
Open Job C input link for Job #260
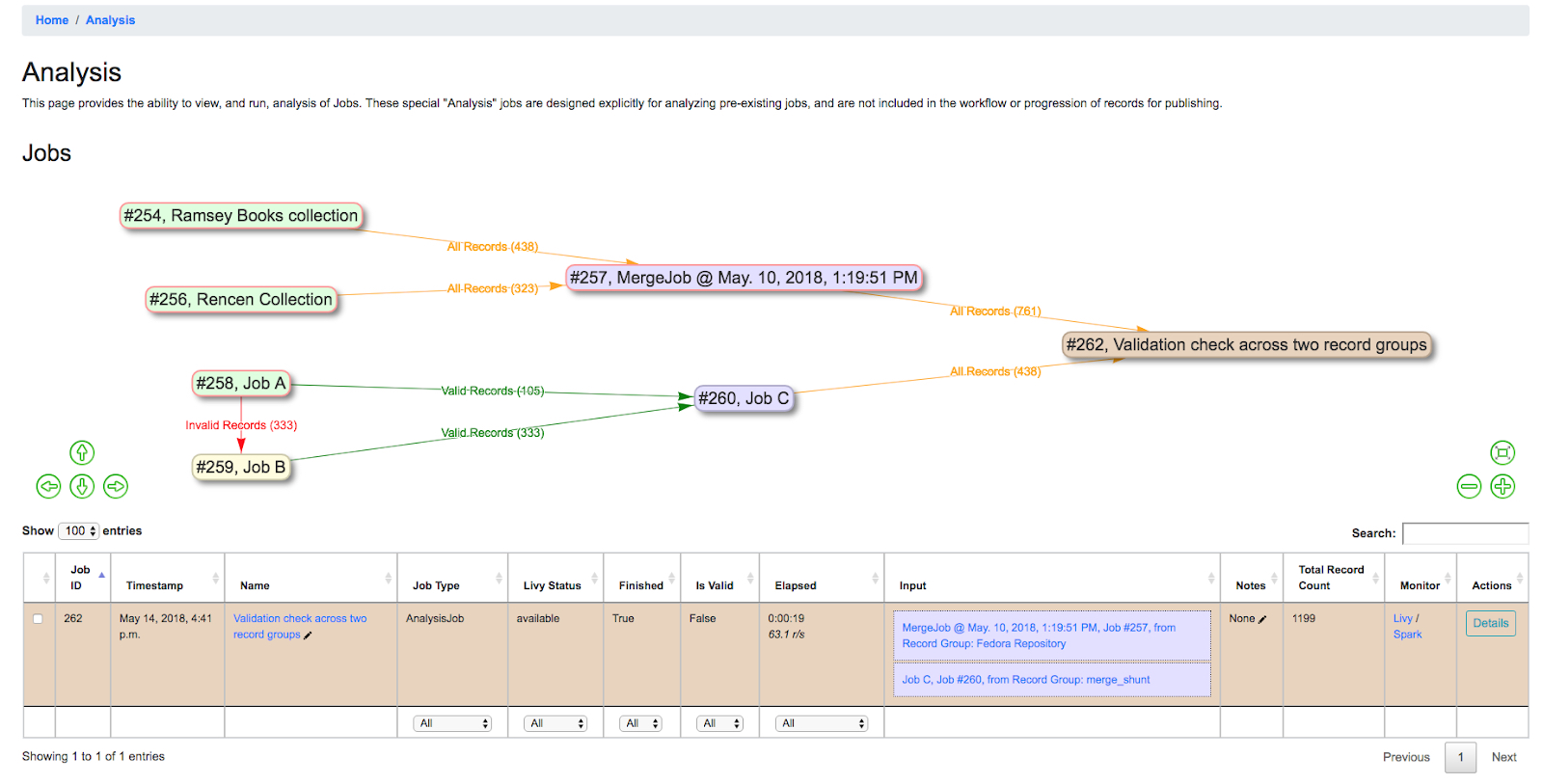tap(1026, 680)
